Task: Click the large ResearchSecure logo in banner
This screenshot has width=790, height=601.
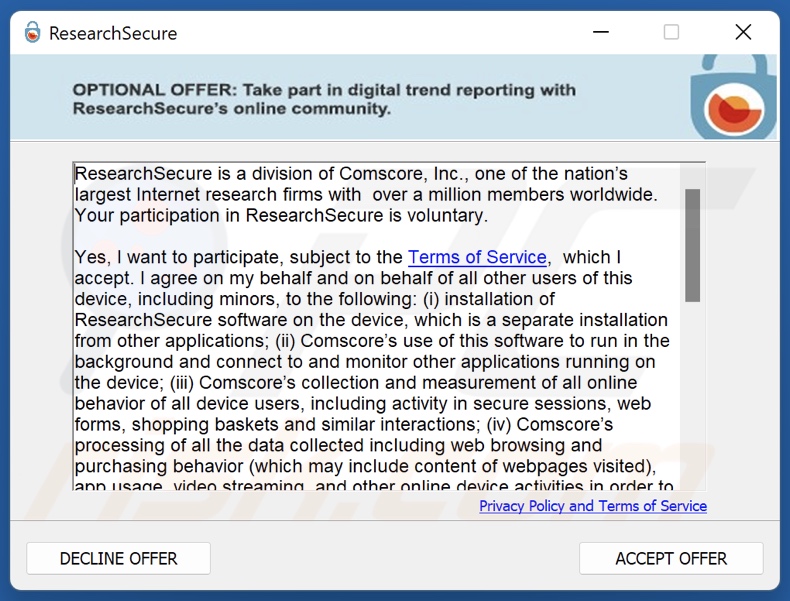Action: tap(733, 98)
